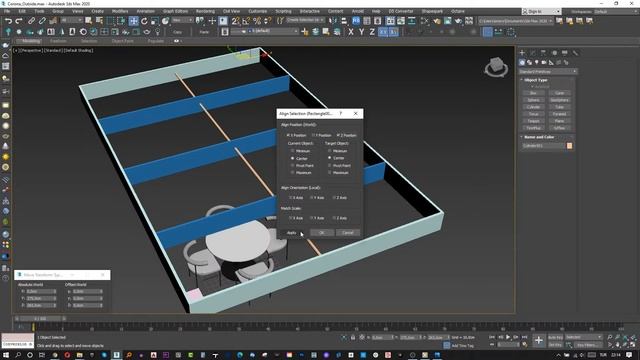This screenshot has width=640, height=360.
Task: Activate the Select and Link chain tool
Action: pos(31,21)
